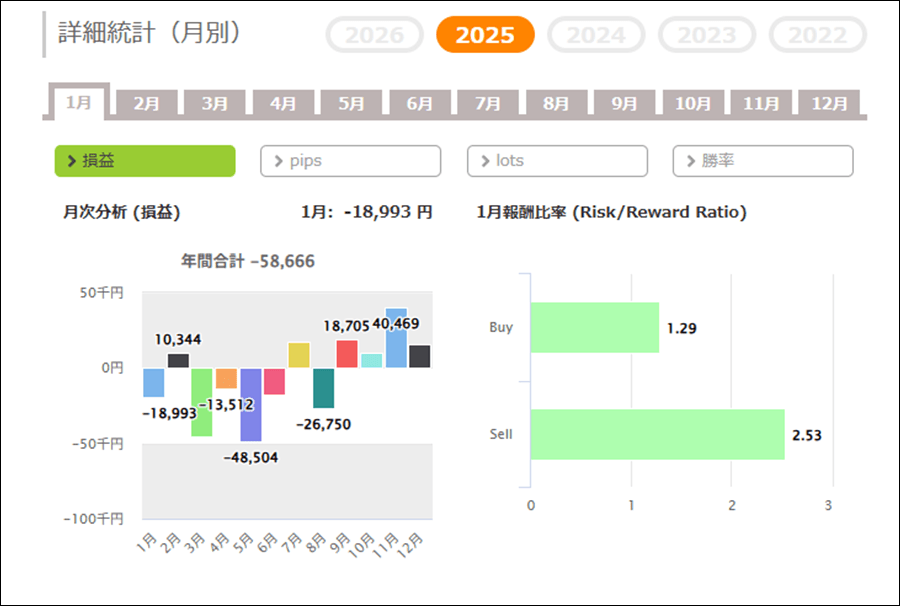
Task: Click the August bar showing -26,750
Action: pos(323,387)
